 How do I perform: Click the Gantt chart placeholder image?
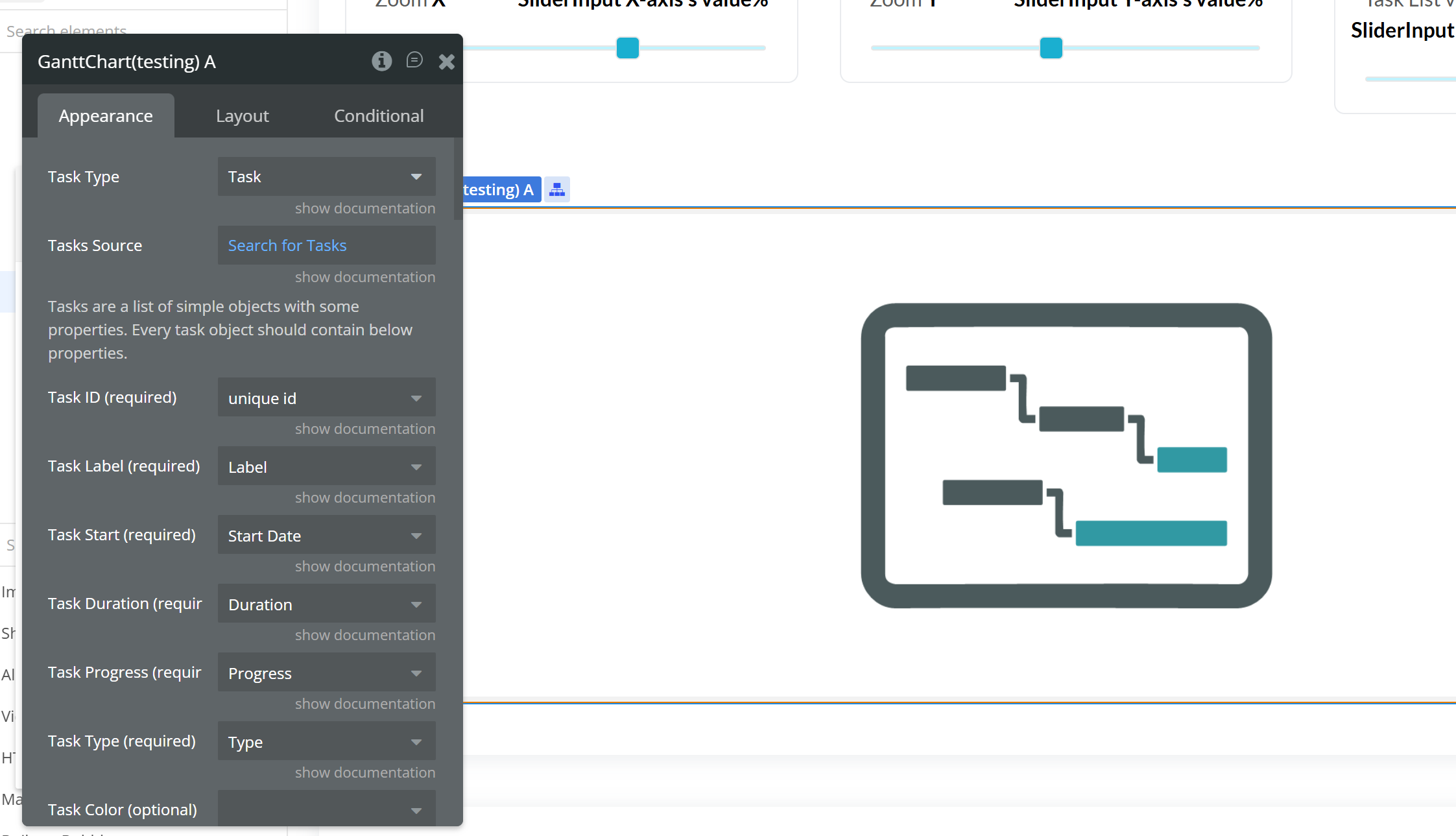pos(1066,455)
